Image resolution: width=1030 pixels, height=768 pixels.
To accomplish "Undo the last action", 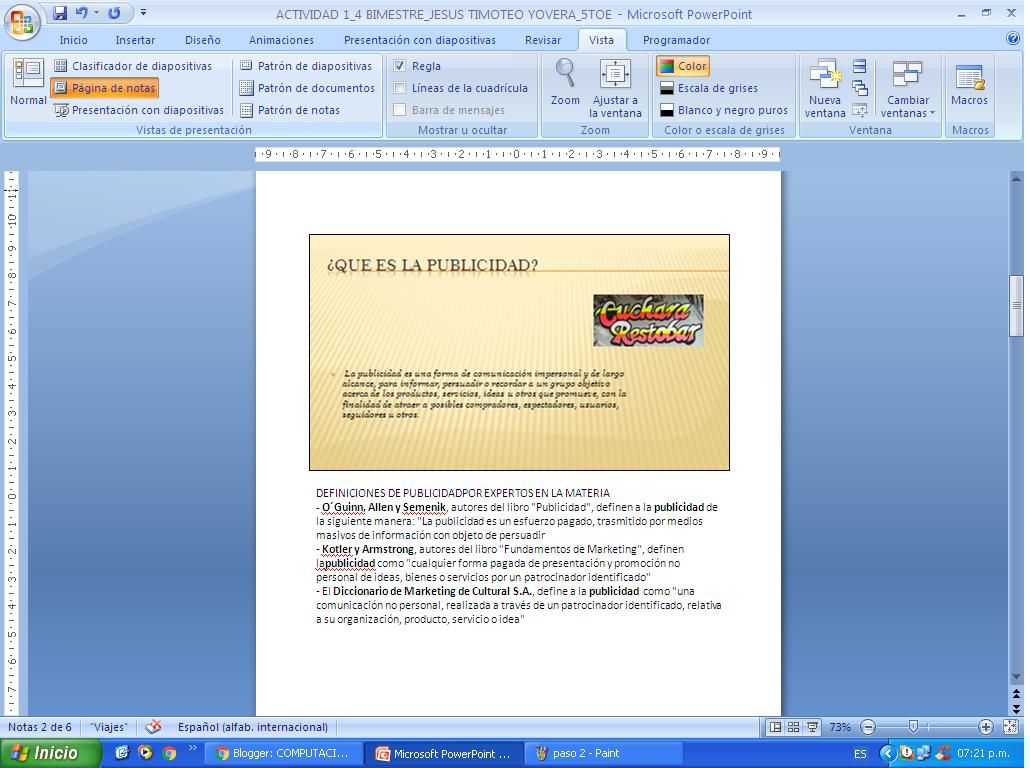I will (x=81, y=12).
